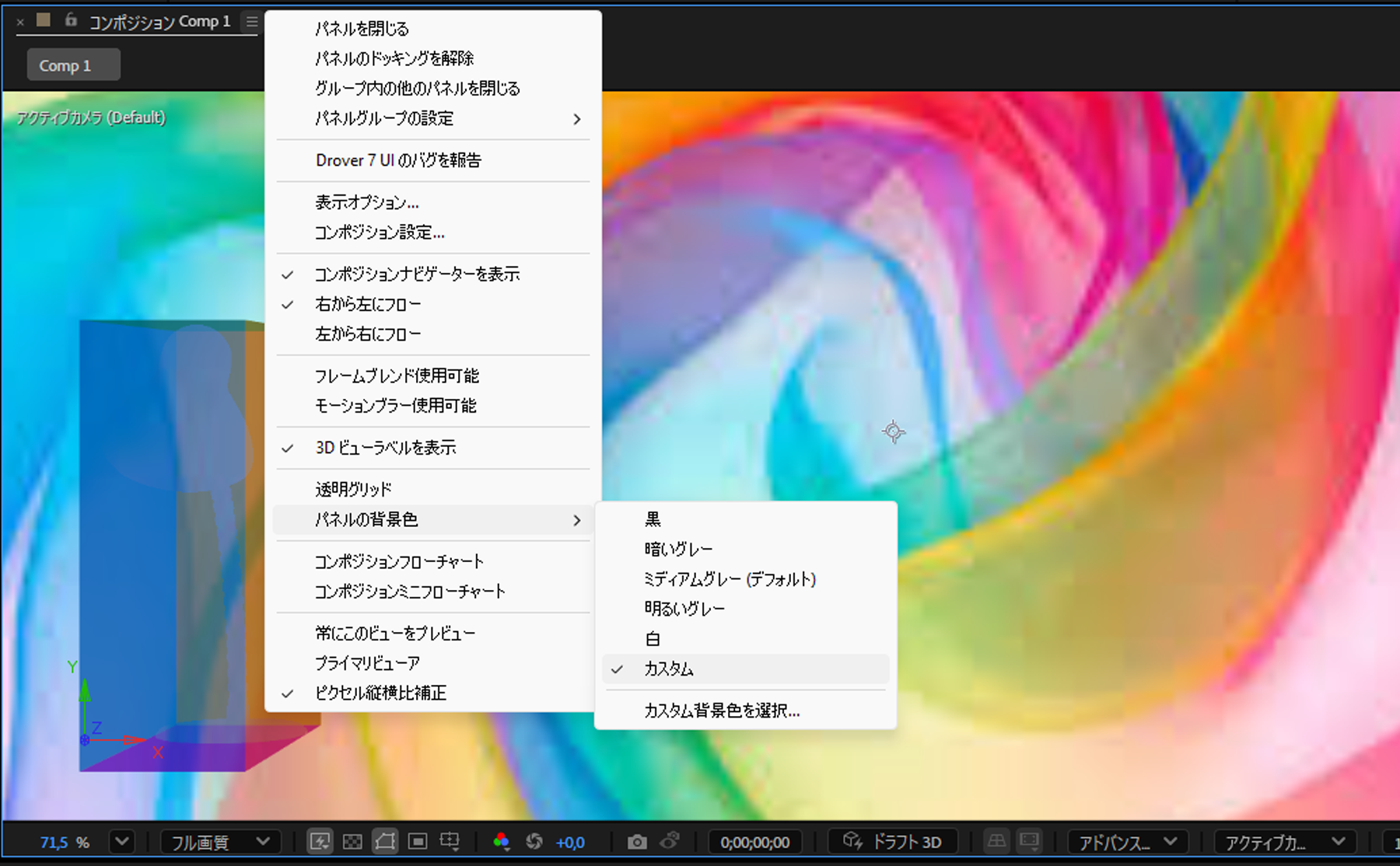Take a snapshot with the camera icon

point(638,841)
